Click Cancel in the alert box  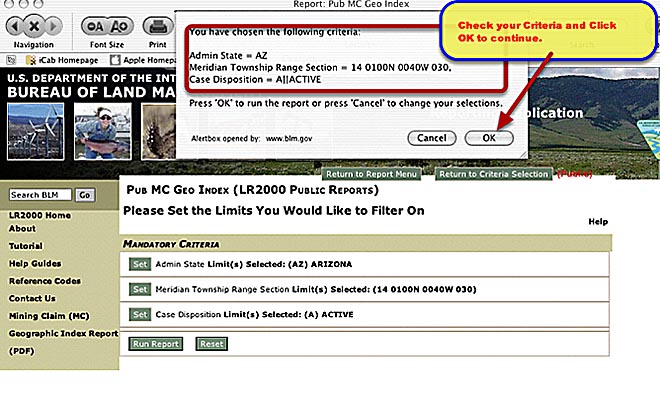click(431, 138)
